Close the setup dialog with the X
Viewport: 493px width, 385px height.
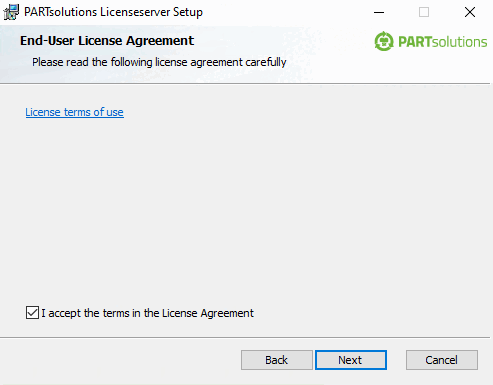pyautogui.click(x=470, y=12)
